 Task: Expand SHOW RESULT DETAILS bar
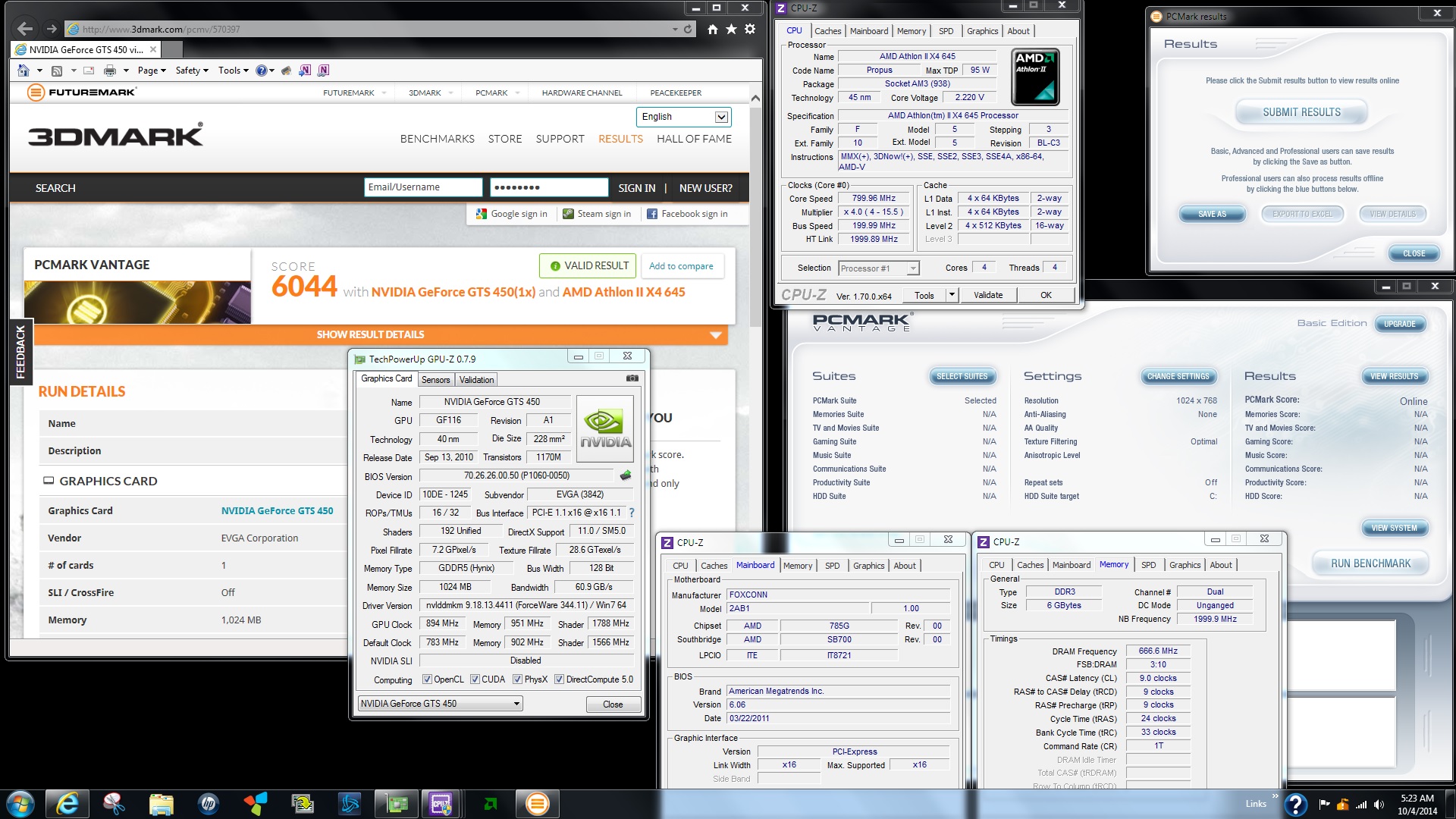coord(381,334)
